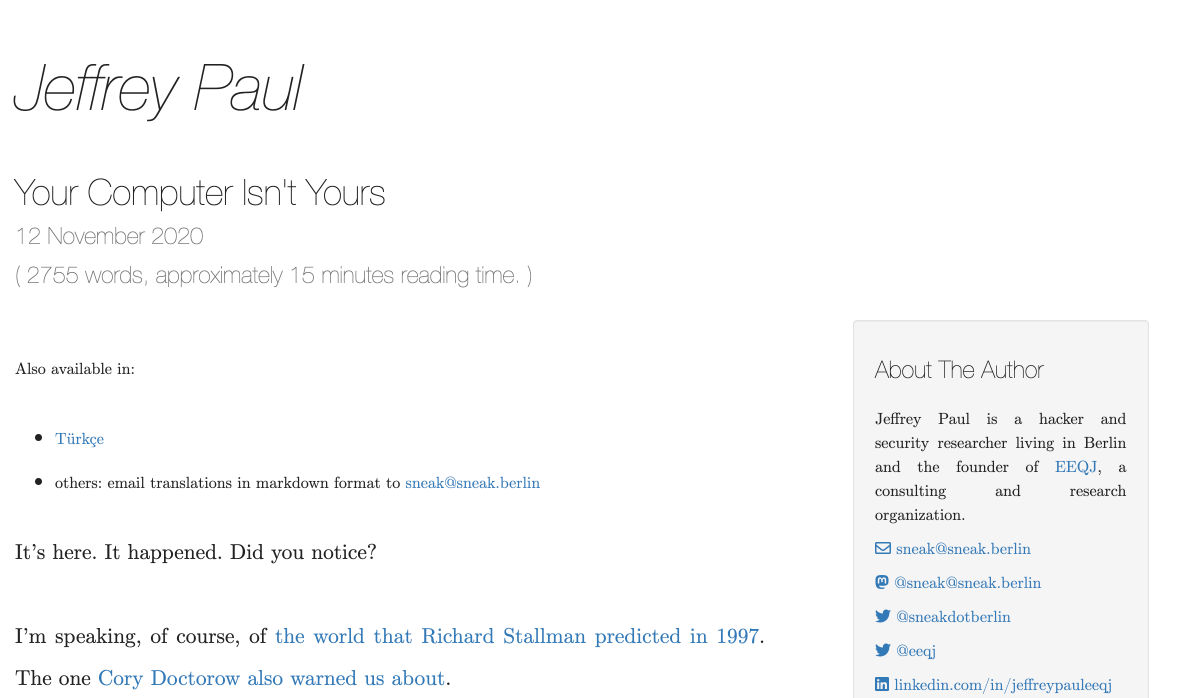1200x698 pixels.
Task: Follow the Richard Stallman 1997 prediction link
Action: 517,636
